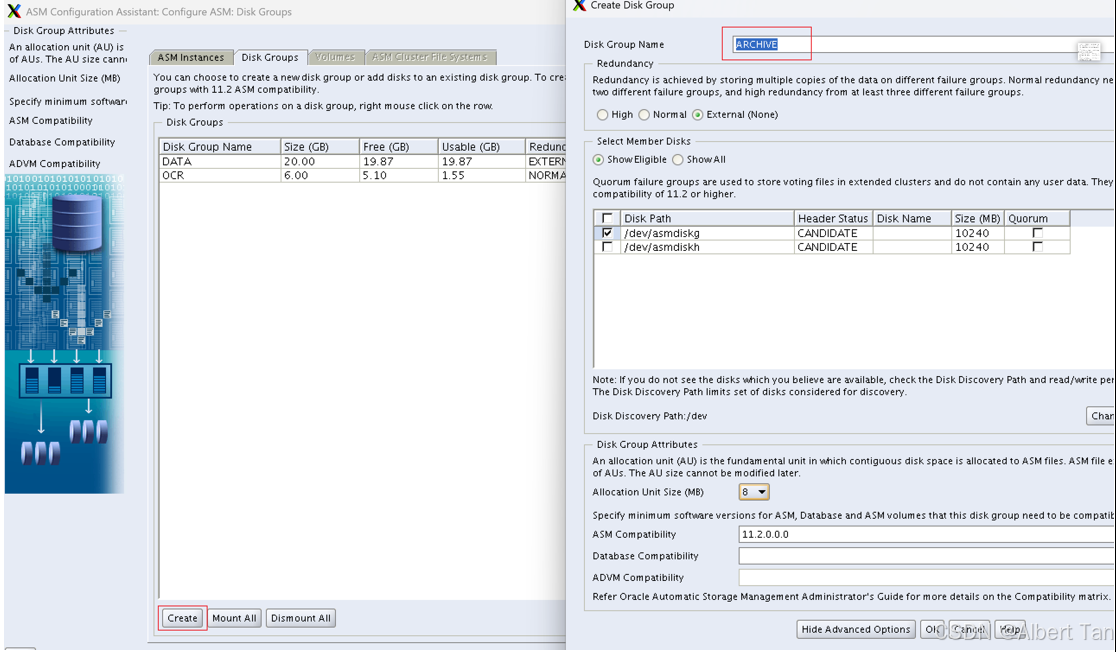The image size is (1118, 652).
Task: Select Normal redundancy radio button
Action: pyautogui.click(x=644, y=115)
